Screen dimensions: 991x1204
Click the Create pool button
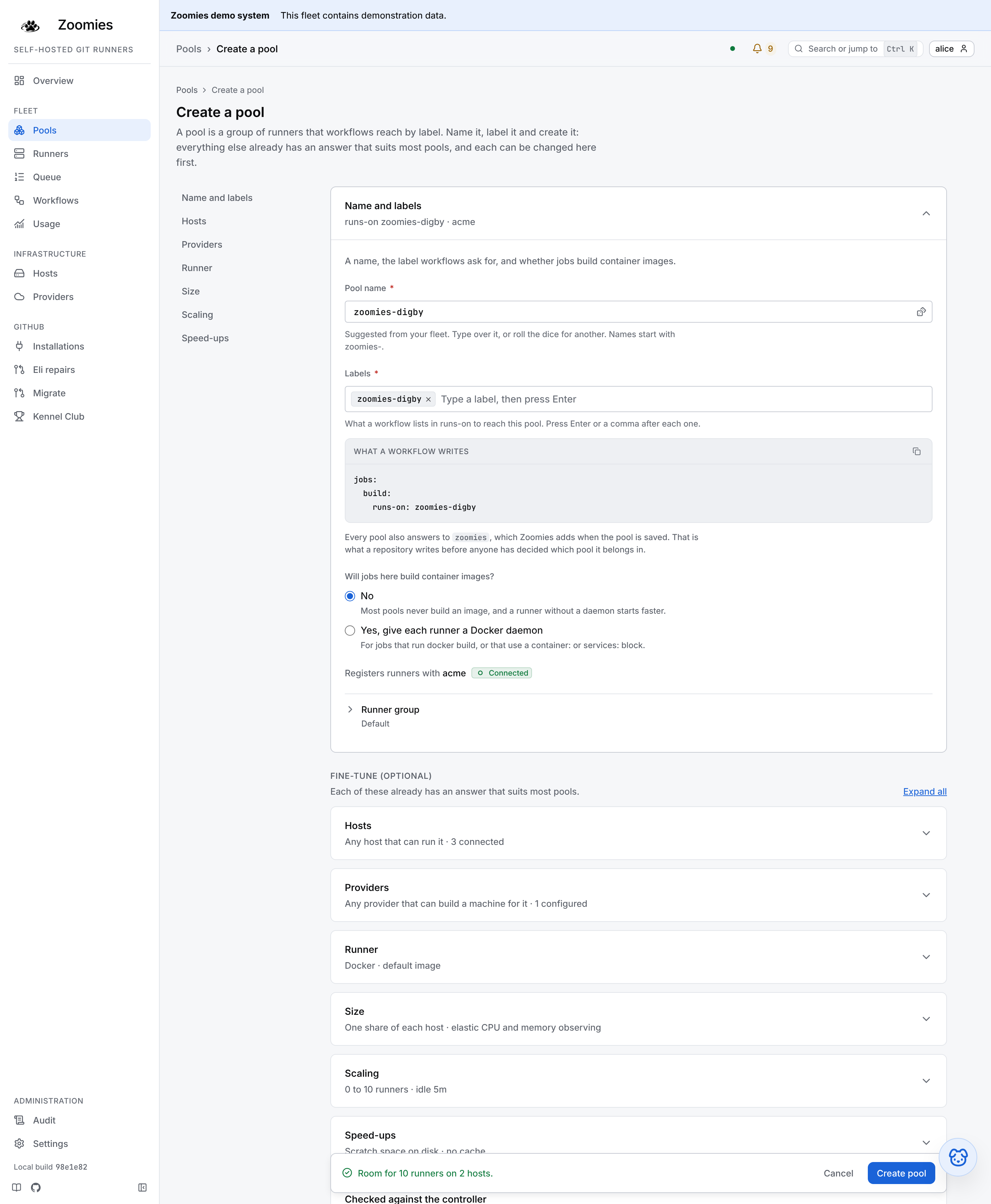pos(901,1173)
